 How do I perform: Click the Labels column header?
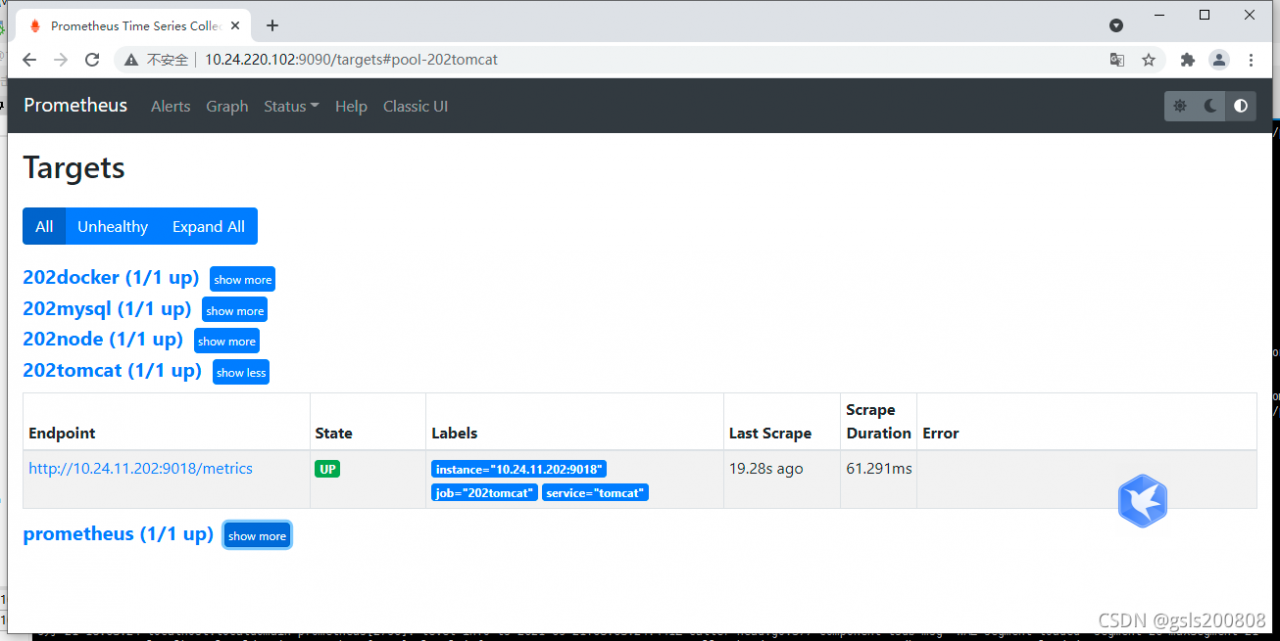click(454, 433)
